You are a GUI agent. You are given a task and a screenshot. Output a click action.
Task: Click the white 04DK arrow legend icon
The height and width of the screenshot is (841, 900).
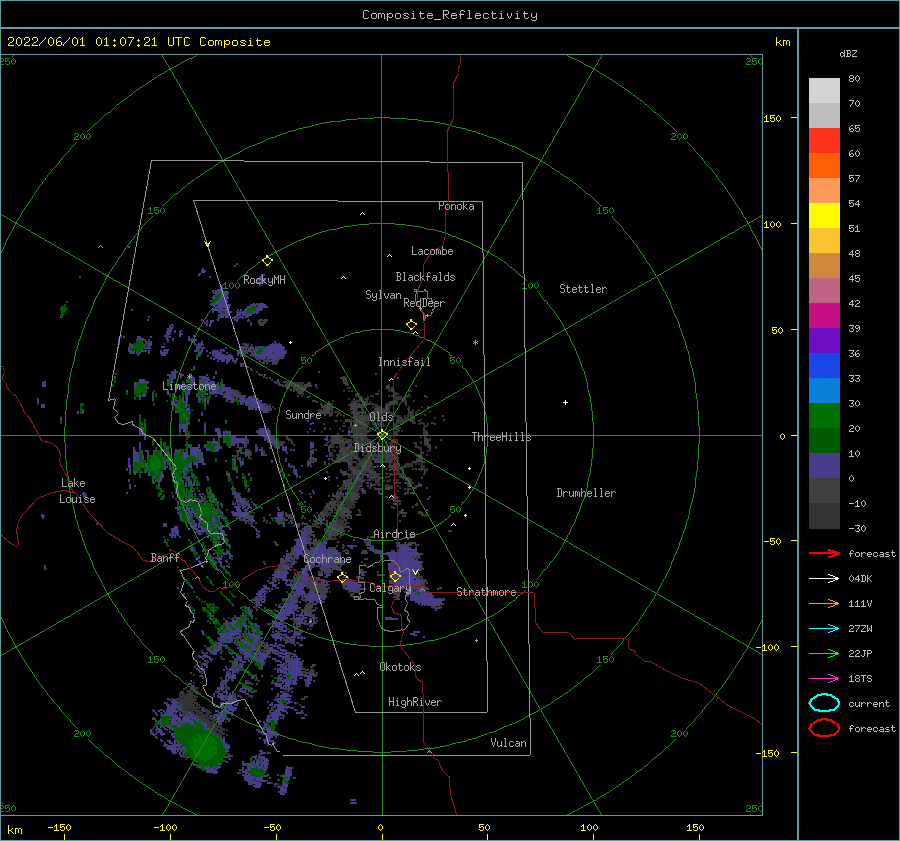click(824, 578)
